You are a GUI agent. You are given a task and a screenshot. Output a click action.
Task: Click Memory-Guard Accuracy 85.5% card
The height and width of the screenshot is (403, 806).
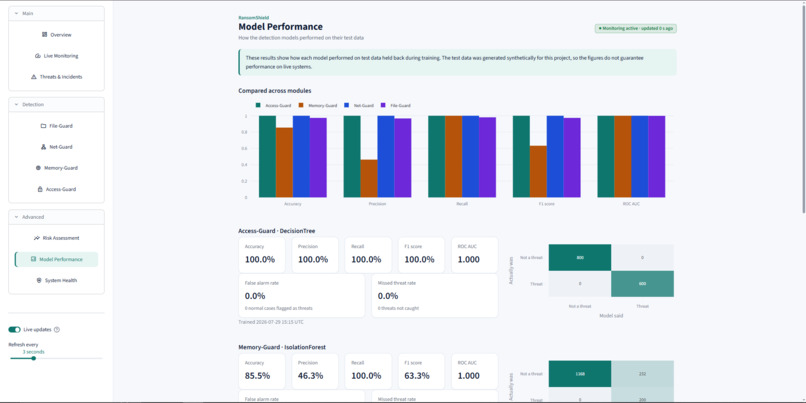tap(262, 371)
